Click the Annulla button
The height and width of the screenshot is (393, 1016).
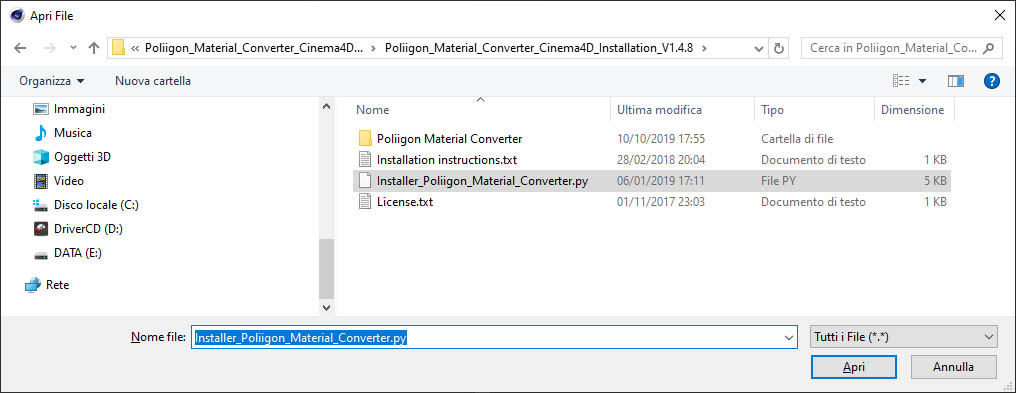click(953, 367)
